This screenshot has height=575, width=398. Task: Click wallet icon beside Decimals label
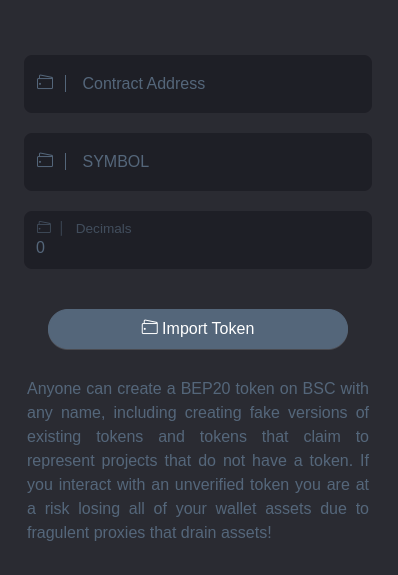pos(44,227)
